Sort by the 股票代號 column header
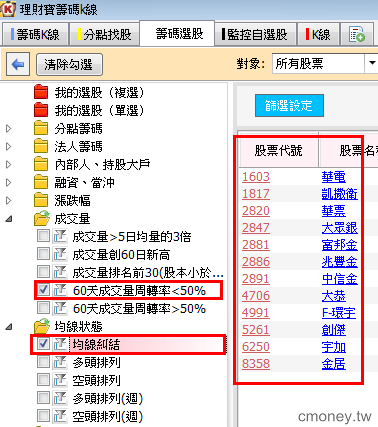Screen dimensions: 378x427 [x=278, y=150]
